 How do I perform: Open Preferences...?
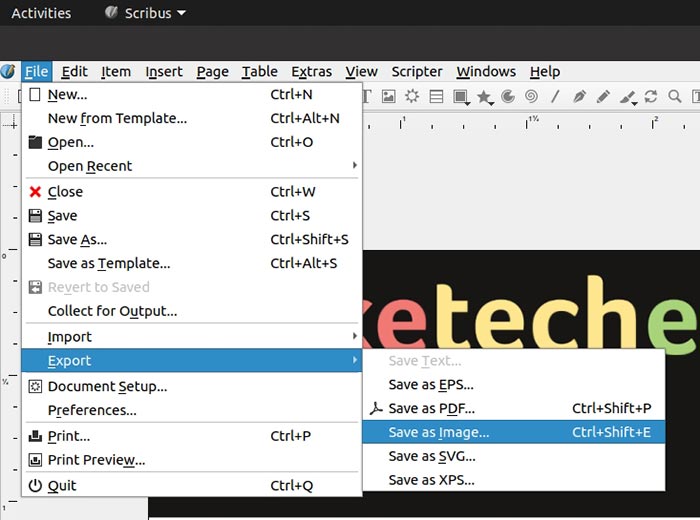pyautogui.click(x=192, y=410)
